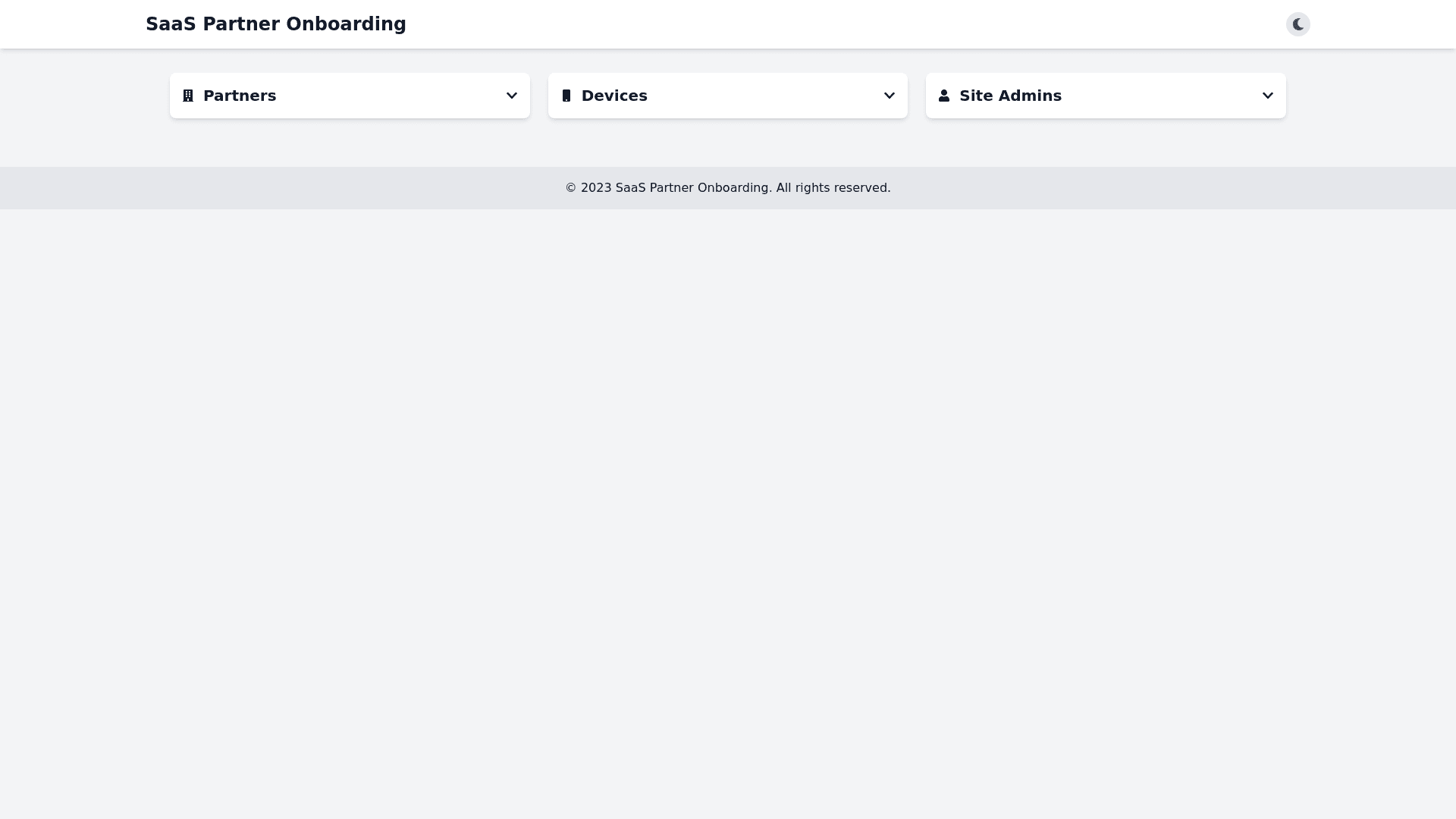Expand Partners using its chevron arrow

[x=512, y=96]
